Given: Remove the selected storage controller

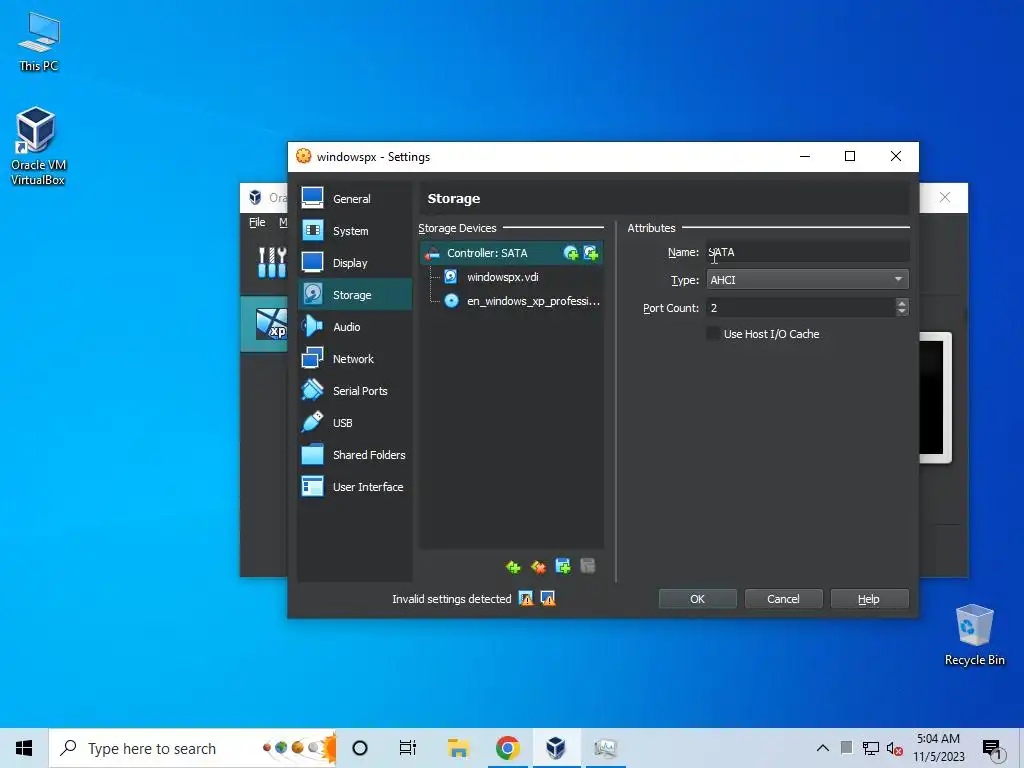Looking at the screenshot, I should (538, 567).
